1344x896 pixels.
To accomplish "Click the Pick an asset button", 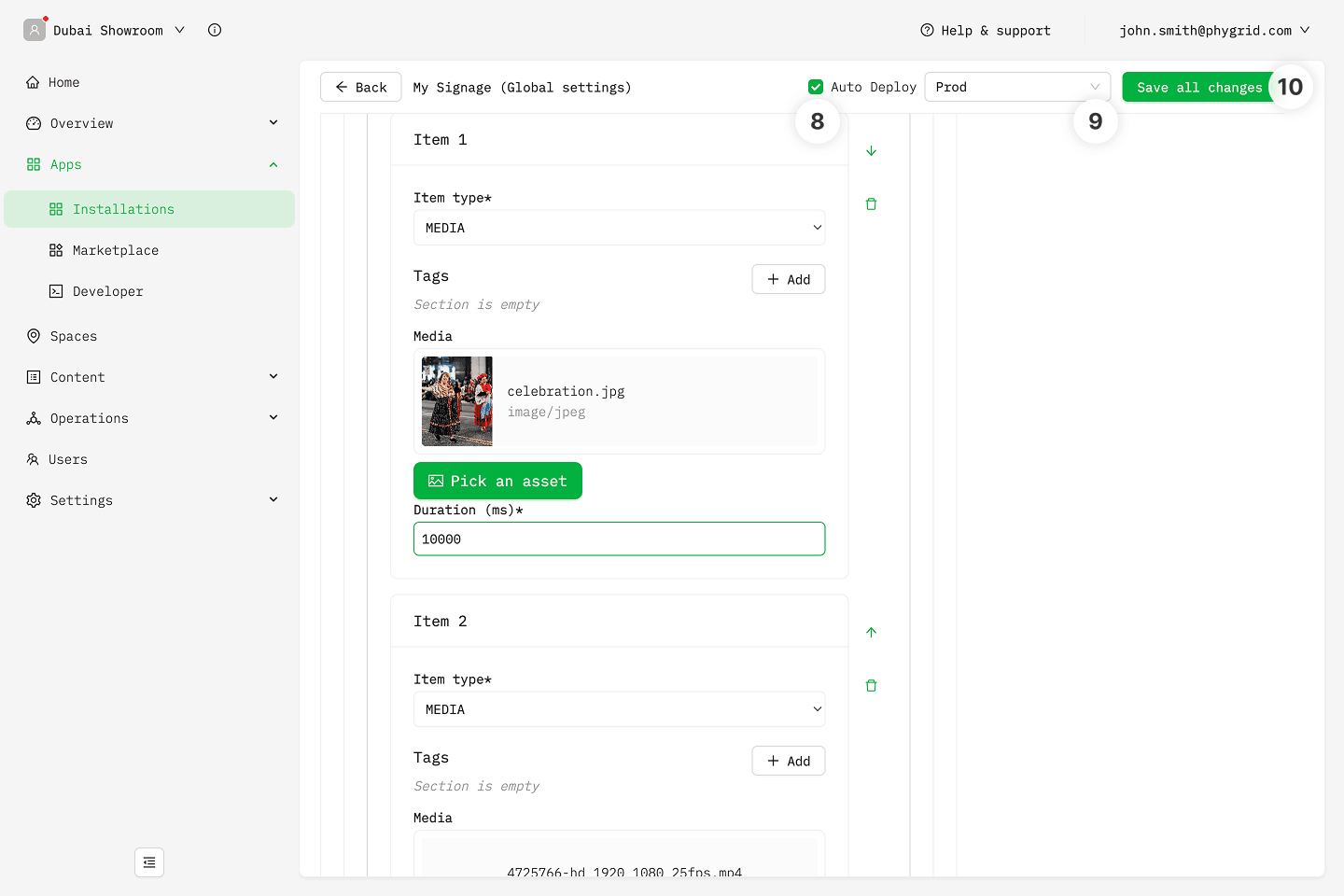I will click(x=497, y=481).
